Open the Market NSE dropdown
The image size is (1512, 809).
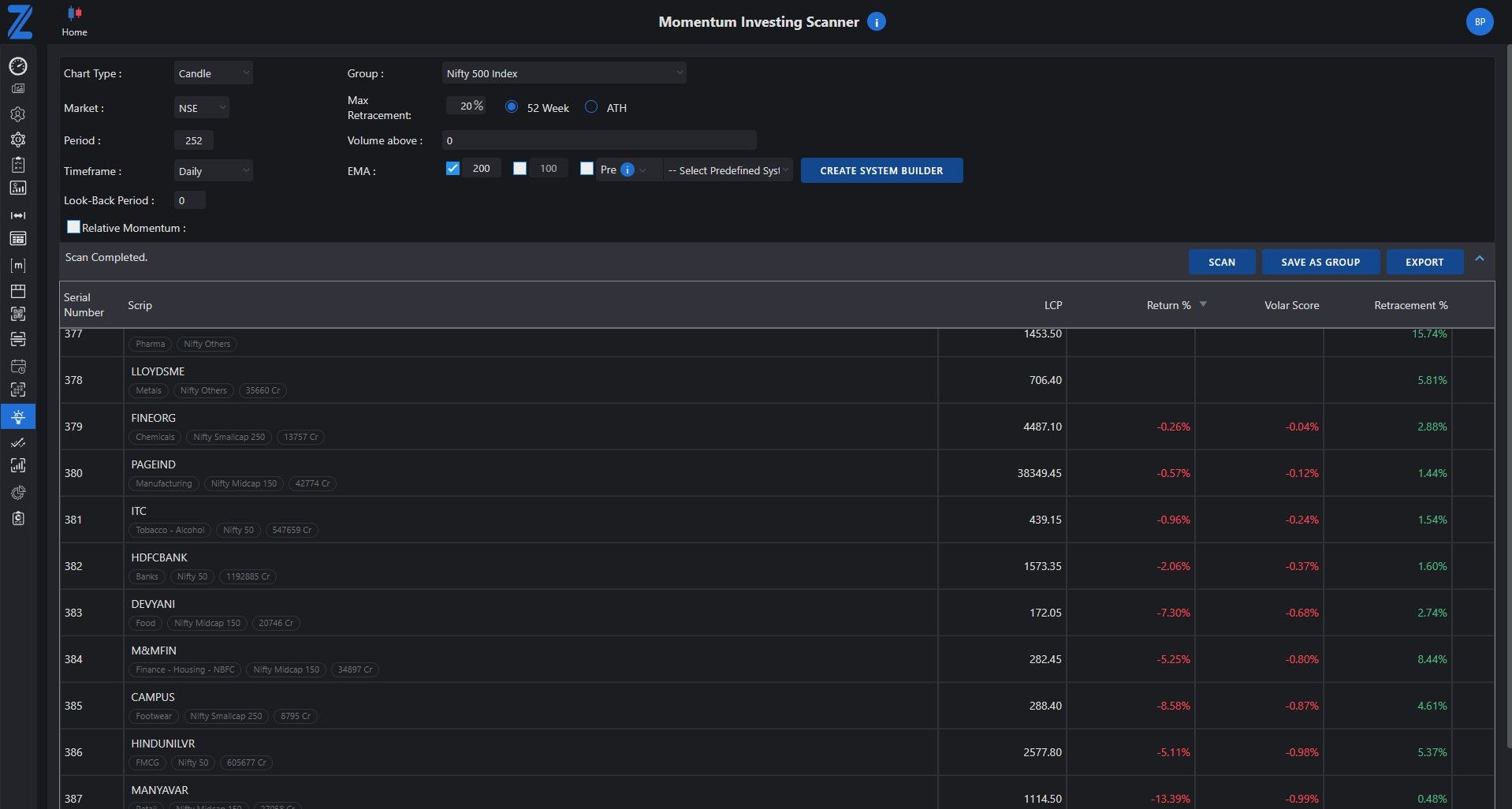pos(201,108)
